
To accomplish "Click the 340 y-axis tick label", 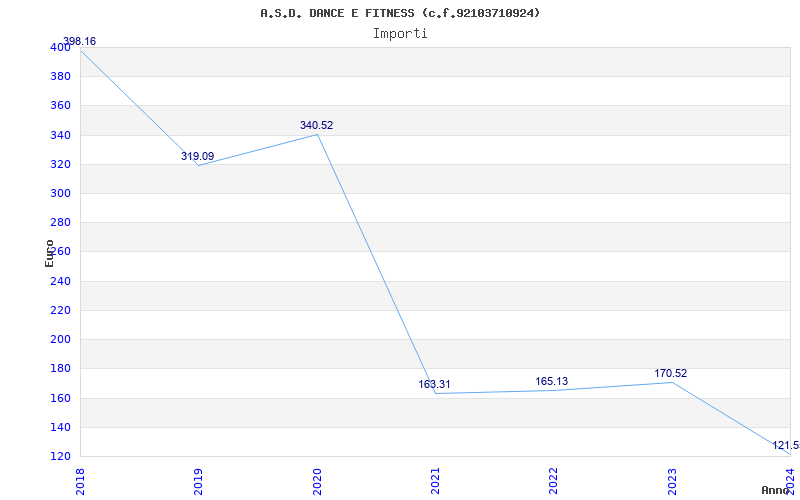I will (x=60, y=136).
